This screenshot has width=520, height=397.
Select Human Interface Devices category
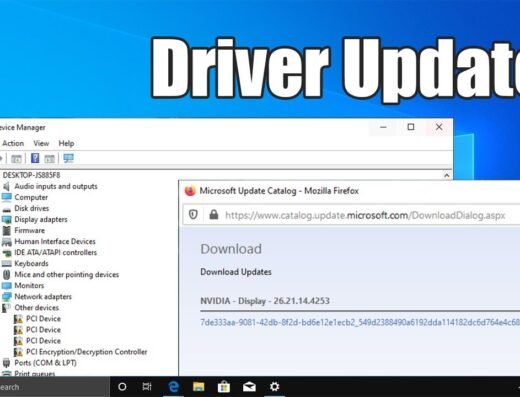tap(55, 241)
